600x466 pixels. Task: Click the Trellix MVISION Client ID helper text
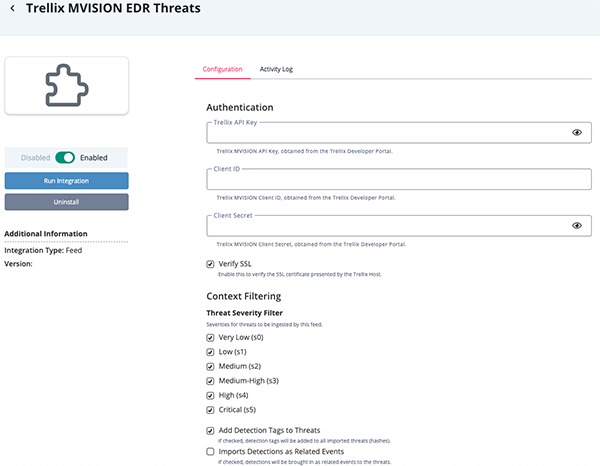point(306,198)
